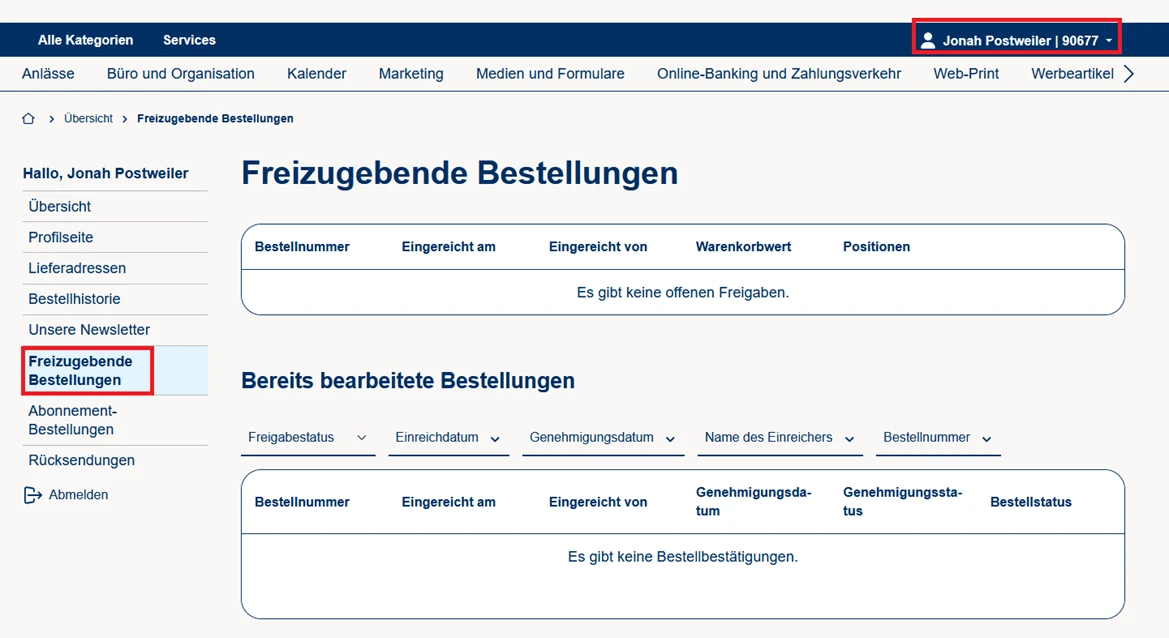The image size is (1169, 638).
Task: Click the user profile icon in header
Action: (928, 41)
